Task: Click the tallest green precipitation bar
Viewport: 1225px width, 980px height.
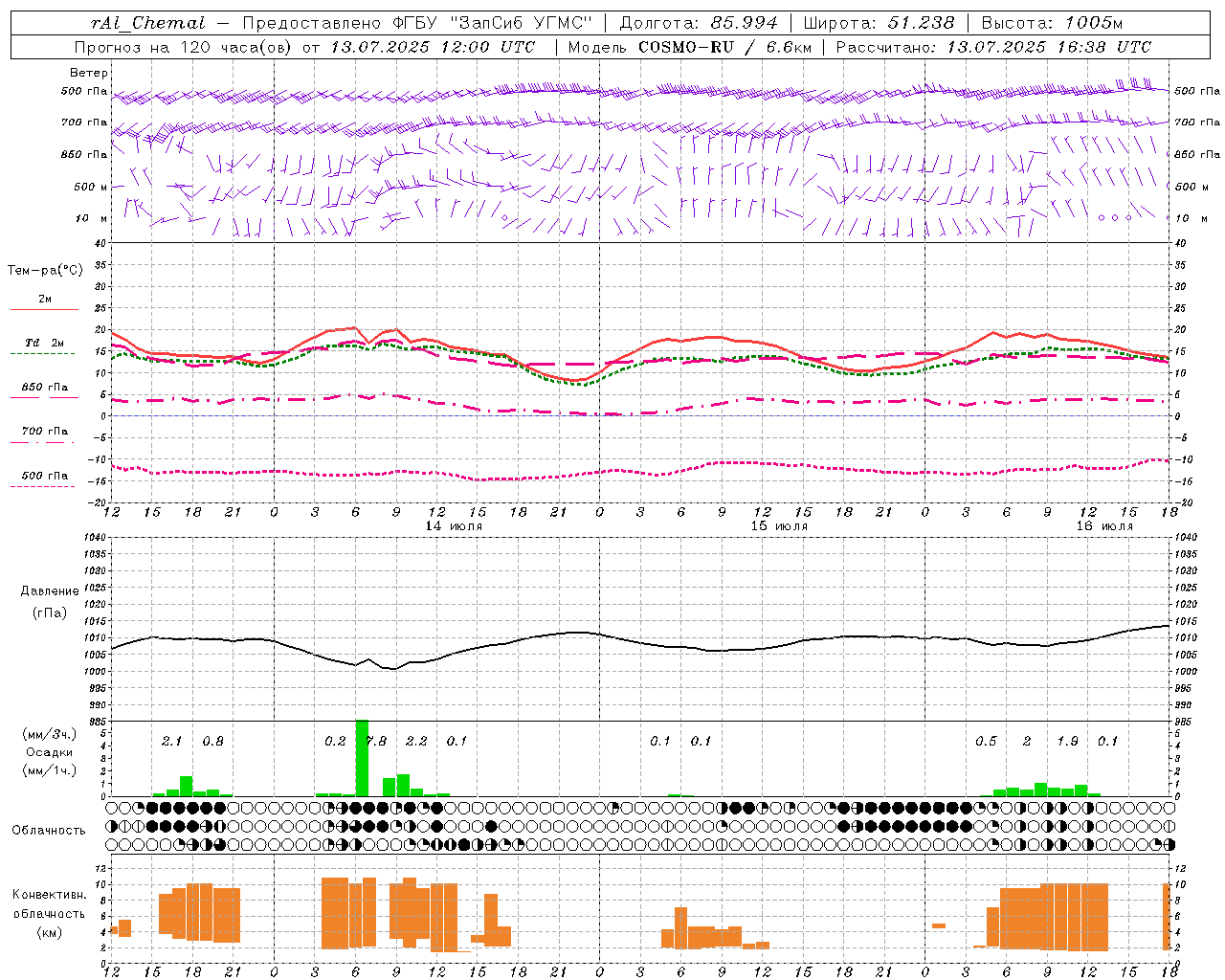Action: (x=362, y=758)
